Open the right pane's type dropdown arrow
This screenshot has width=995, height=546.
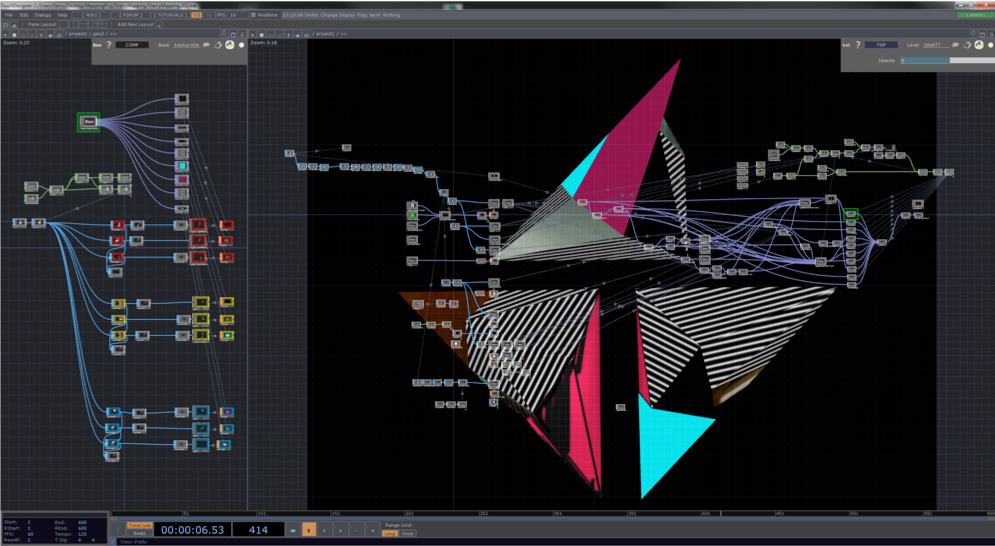[x=254, y=34]
